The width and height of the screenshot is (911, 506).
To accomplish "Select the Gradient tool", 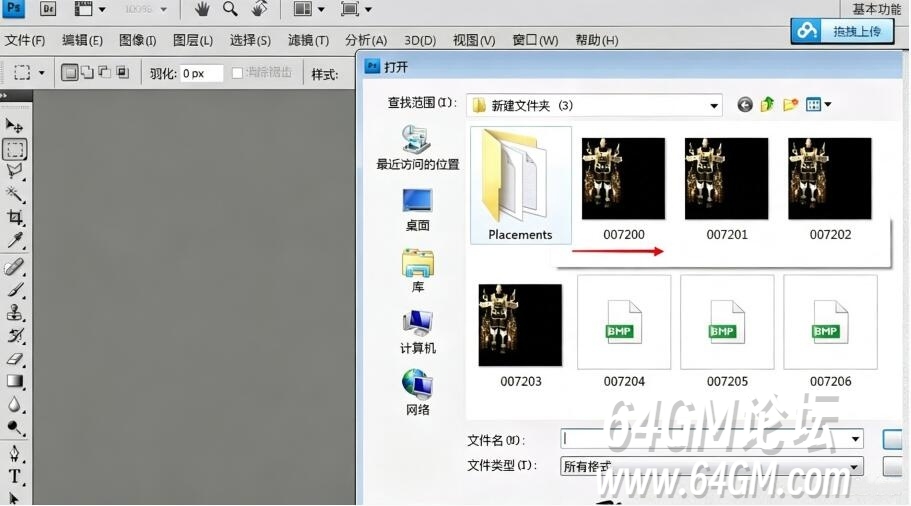I will pyautogui.click(x=15, y=381).
